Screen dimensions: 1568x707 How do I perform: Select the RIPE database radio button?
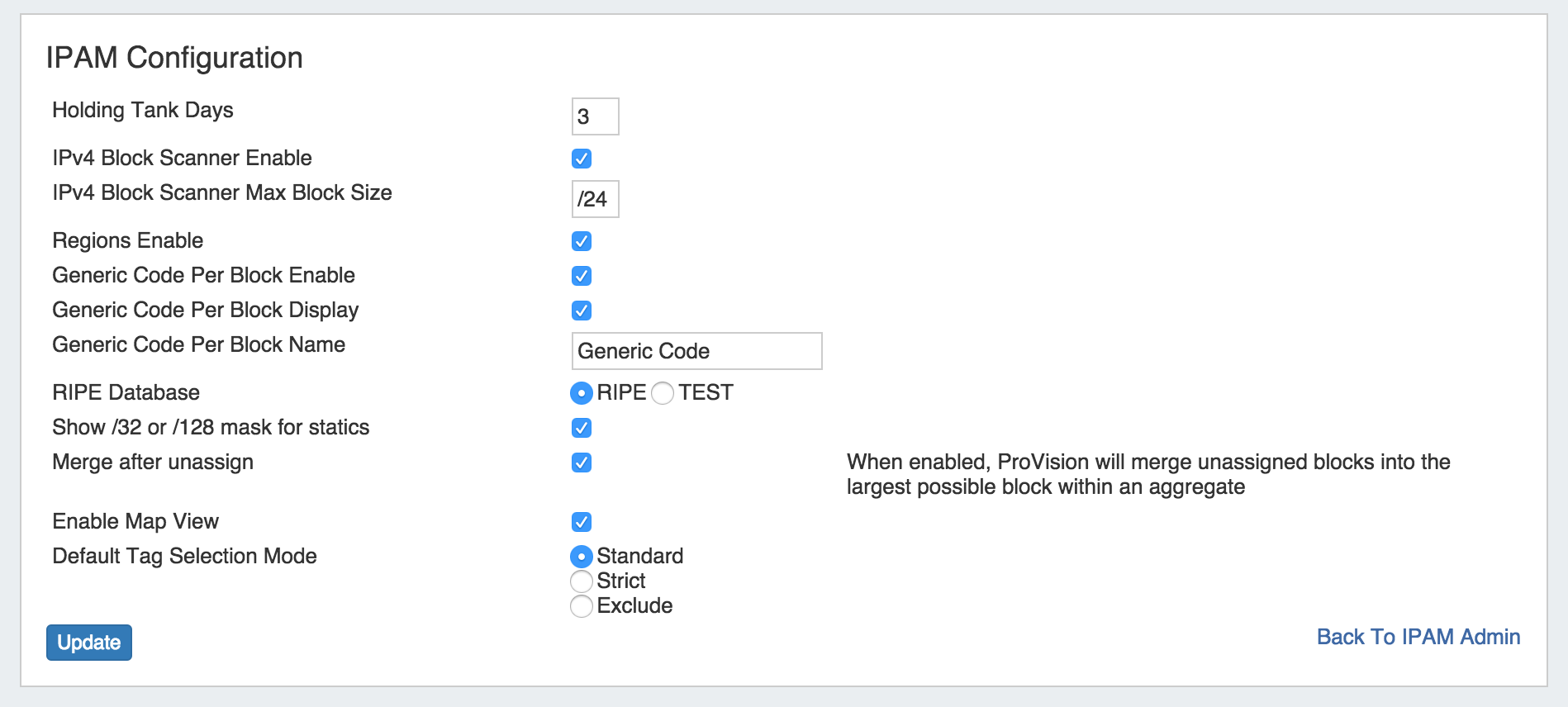[x=582, y=393]
